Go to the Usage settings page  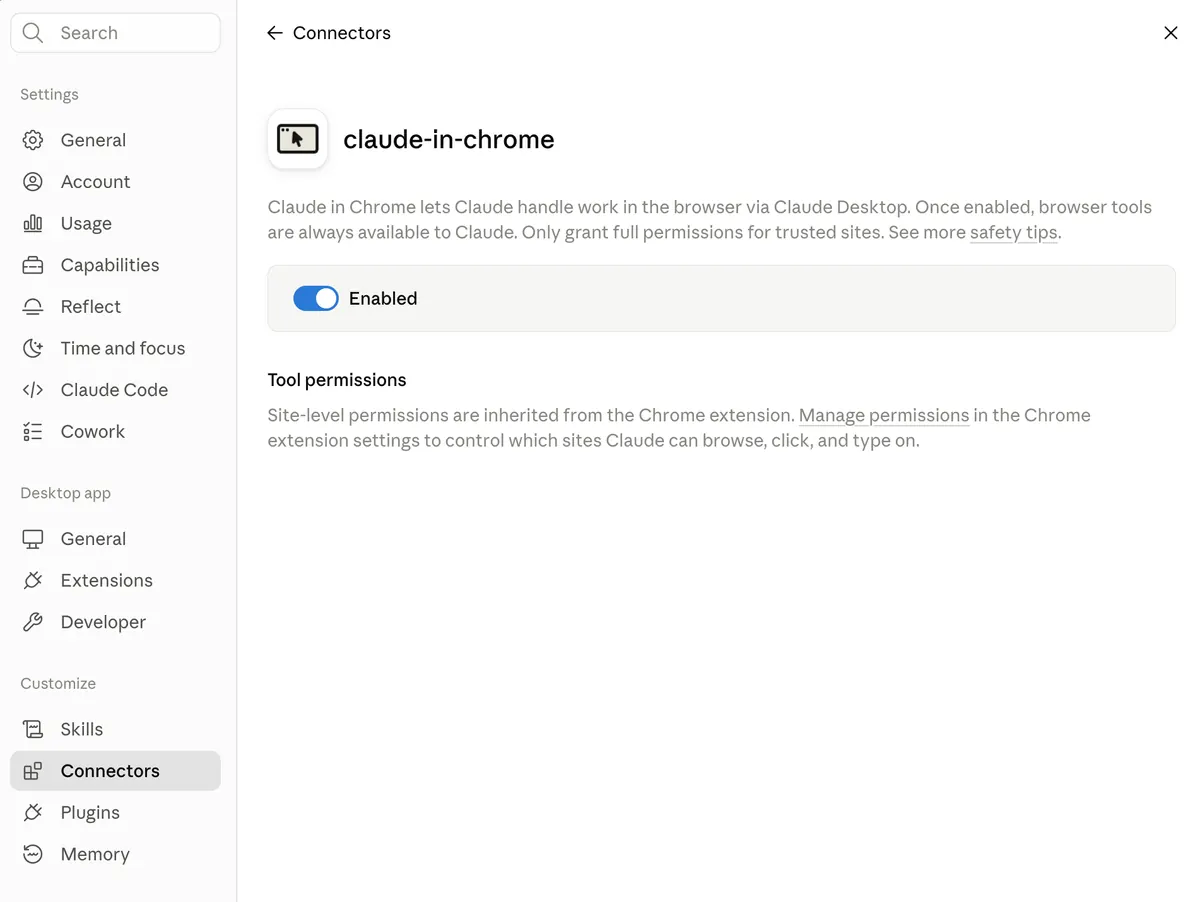pyautogui.click(x=115, y=223)
